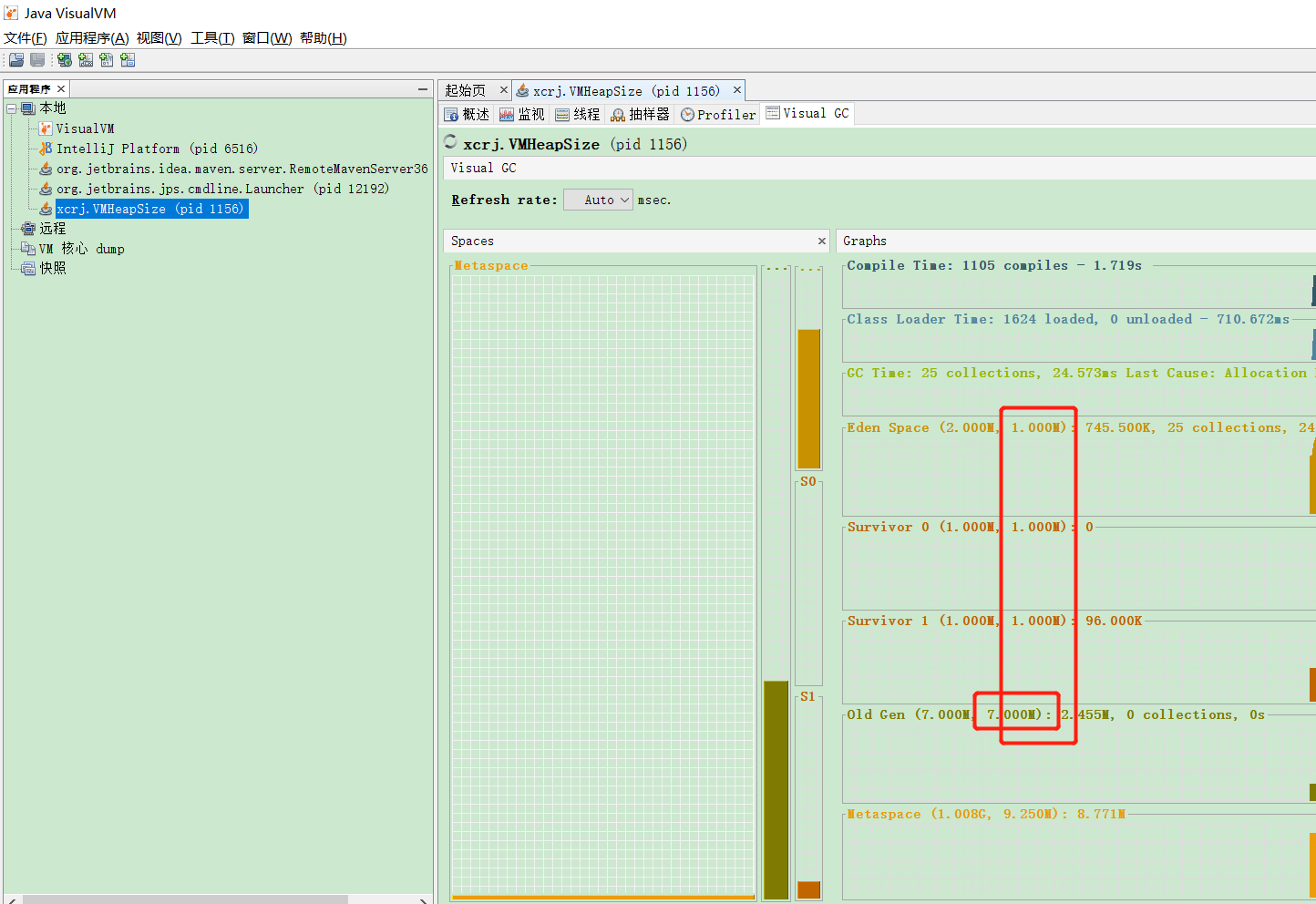1316x904 pixels.
Task: Minimize the 应用程序 side panel
Action: (423, 88)
